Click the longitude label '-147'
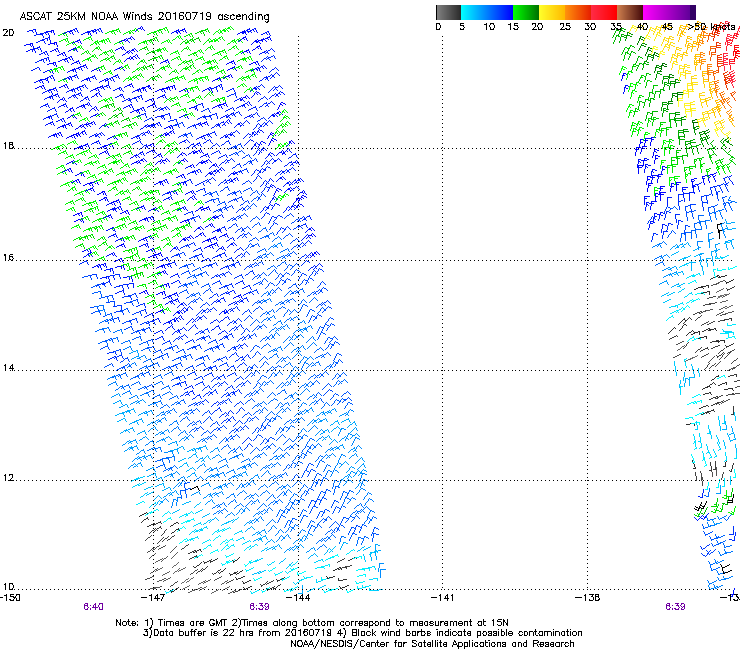This screenshot has width=740, height=650. [153, 598]
